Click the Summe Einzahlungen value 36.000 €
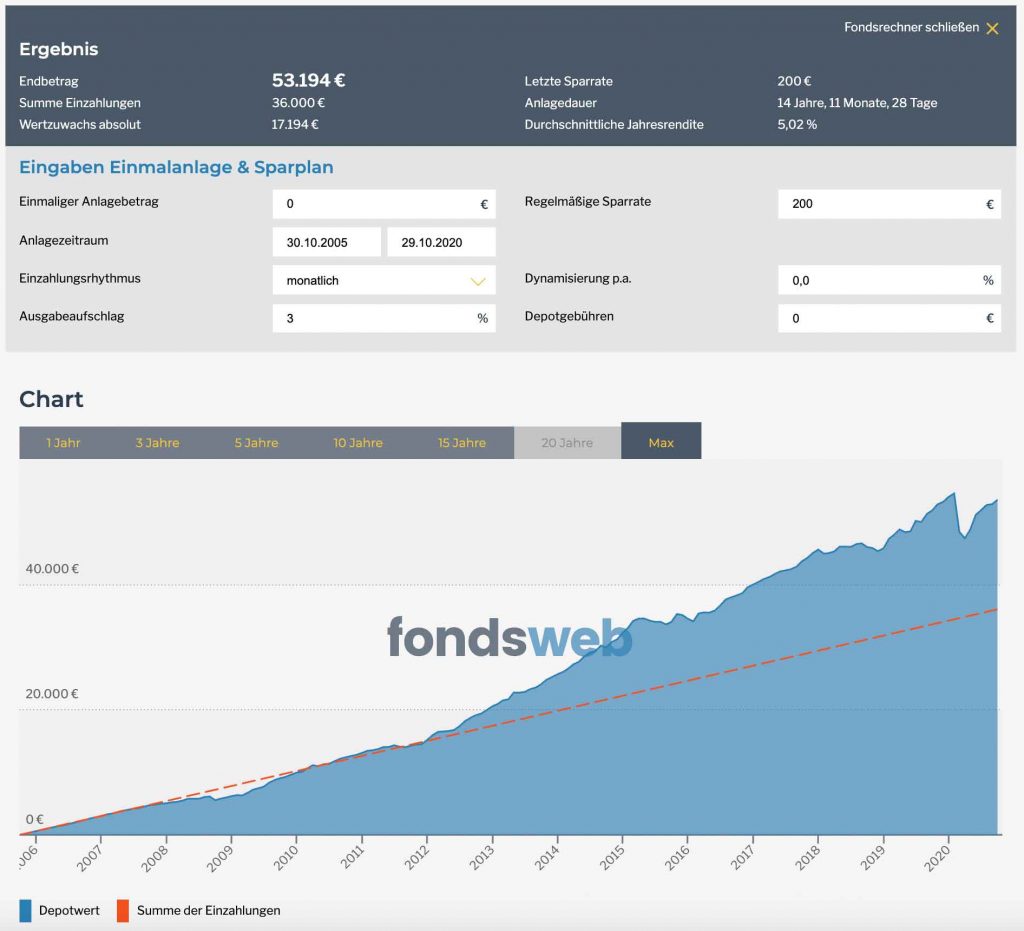This screenshot has height=931, width=1024. tap(298, 103)
